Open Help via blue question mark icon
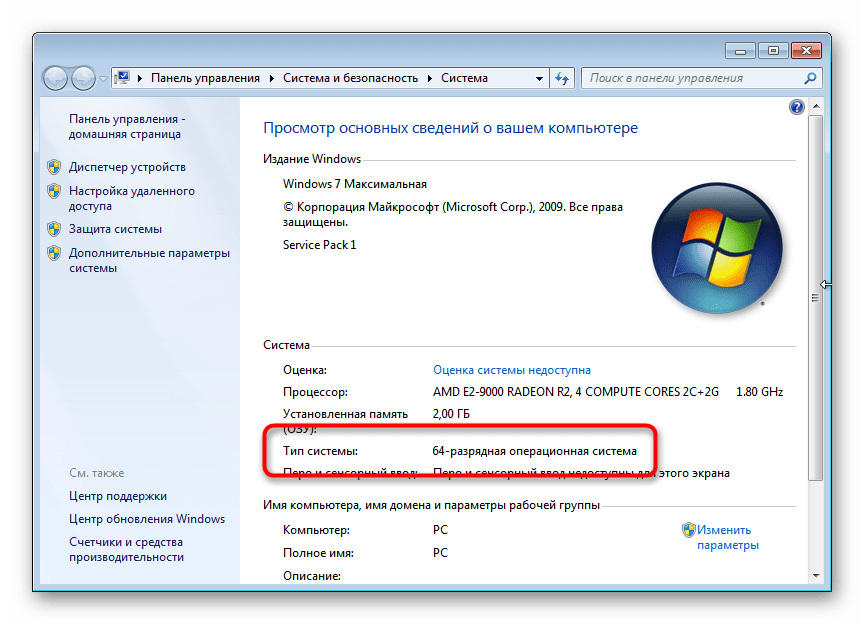 click(796, 107)
